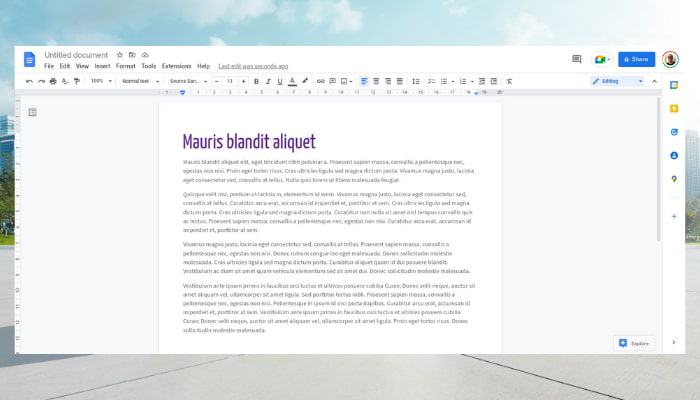The height and width of the screenshot is (400, 700).
Task: Open Last edit was seconds ago link
Action: 253,66
